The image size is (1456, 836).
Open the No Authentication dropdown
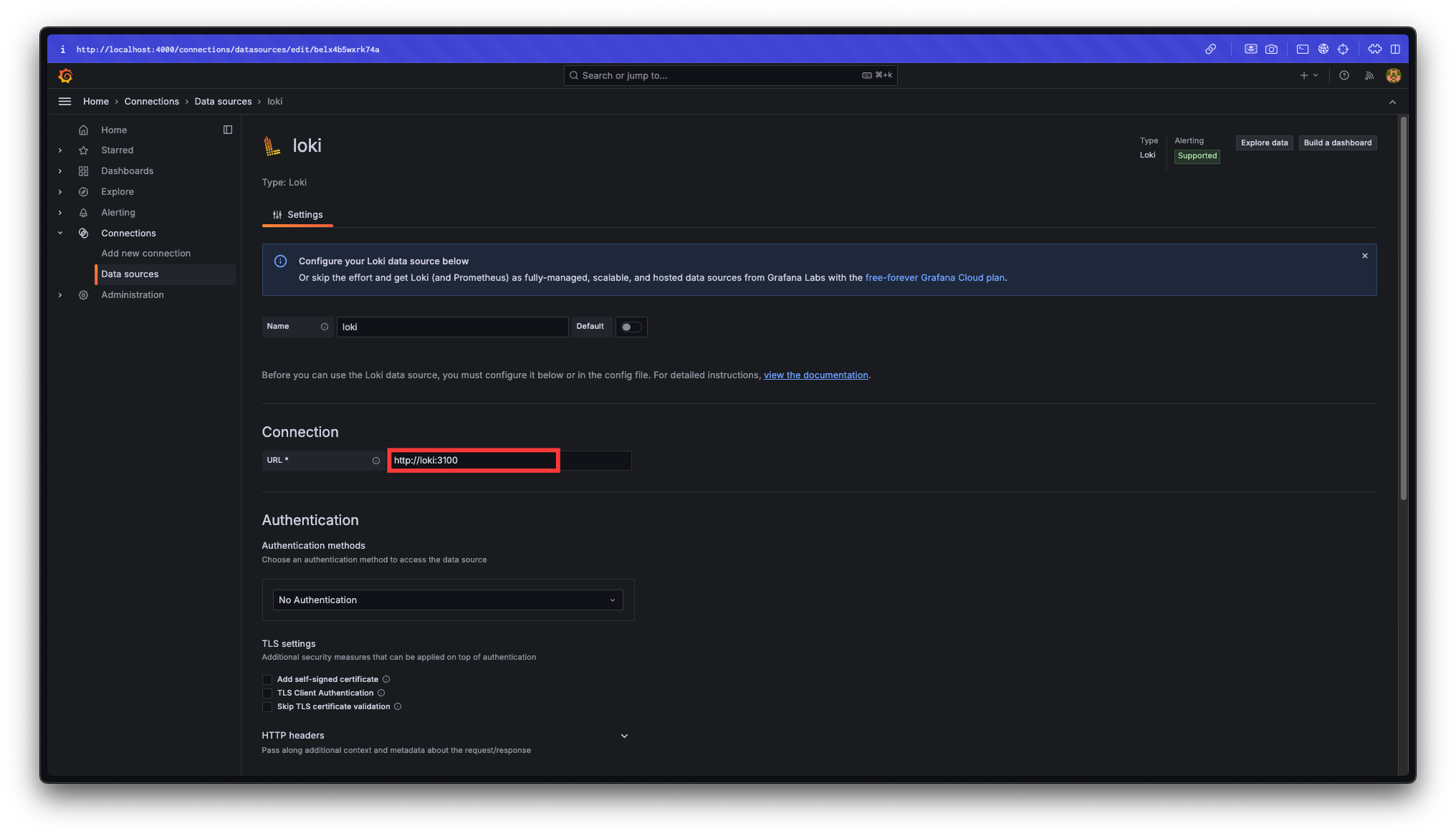pyautogui.click(x=448, y=600)
